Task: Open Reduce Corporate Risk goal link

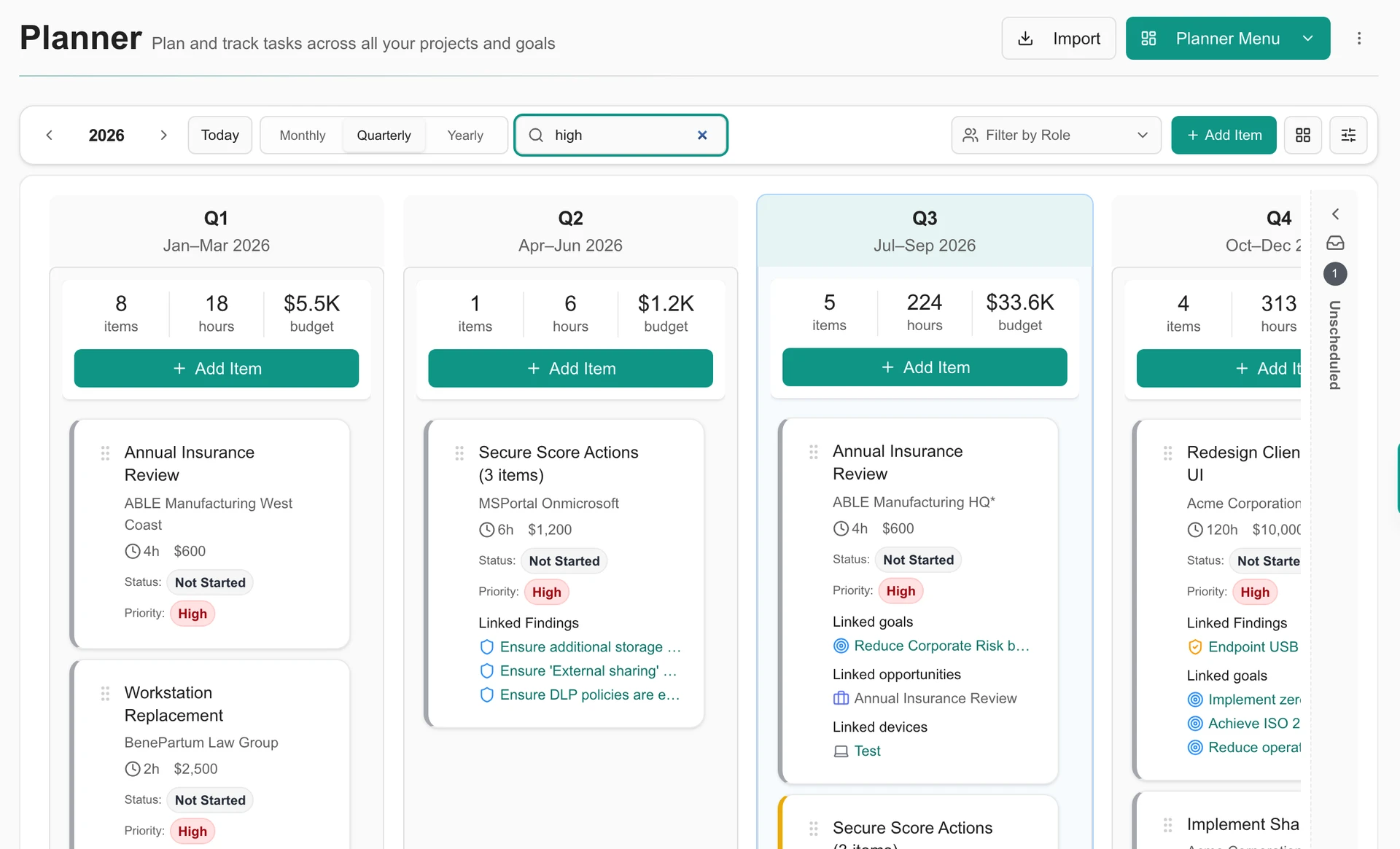Action: click(941, 646)
